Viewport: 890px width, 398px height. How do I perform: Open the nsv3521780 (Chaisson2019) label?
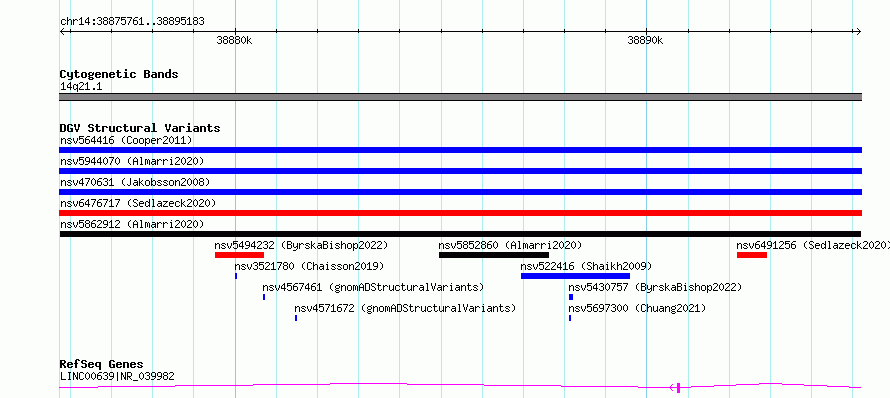tap(309, 266)
